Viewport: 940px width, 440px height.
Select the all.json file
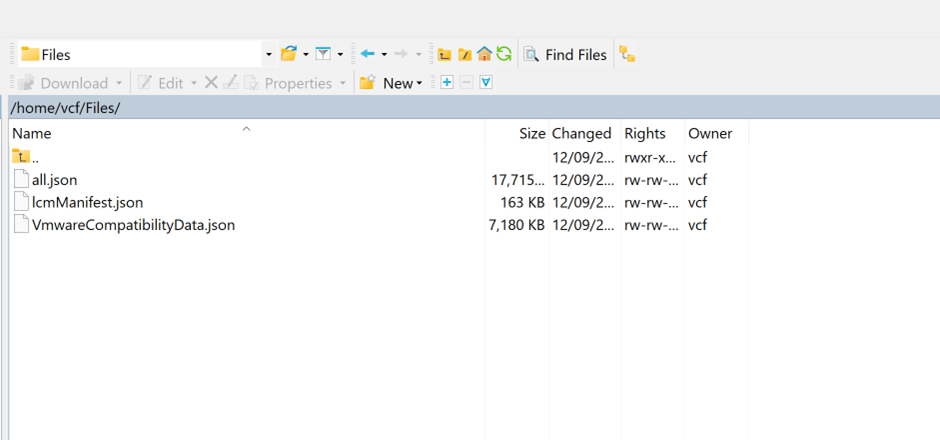pyautogui.click(x=54, y=180)
